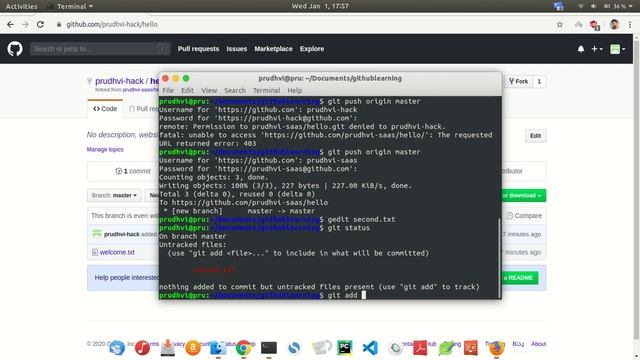Click the blue tray indicator icon in top bar
640x360 pixels.
point(558,6)
